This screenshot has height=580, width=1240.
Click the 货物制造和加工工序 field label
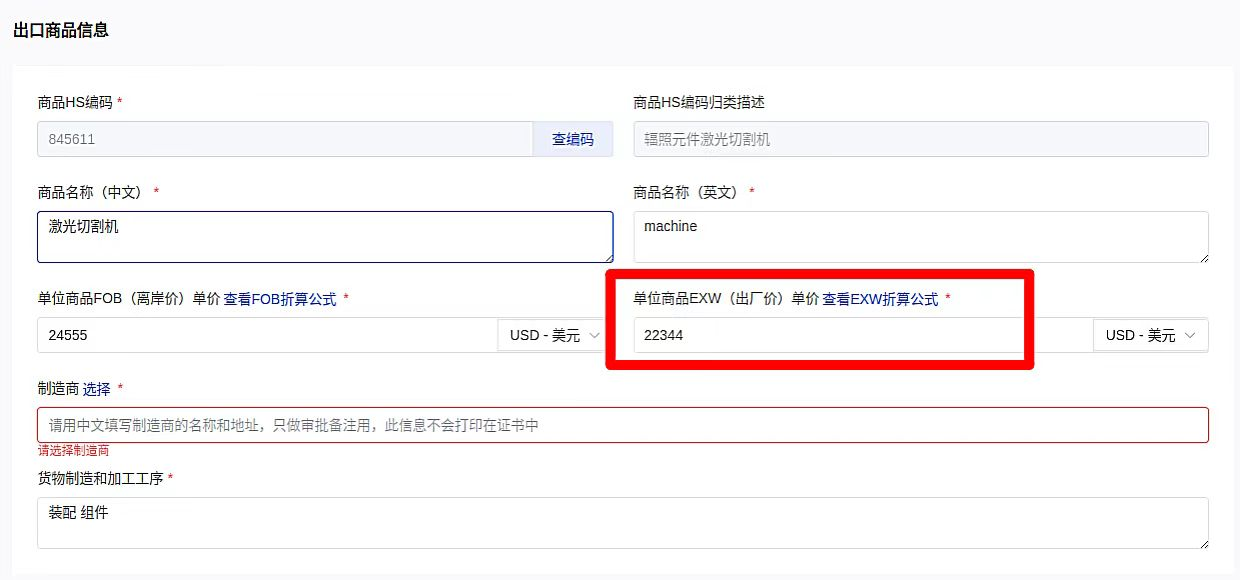(100, 479)
